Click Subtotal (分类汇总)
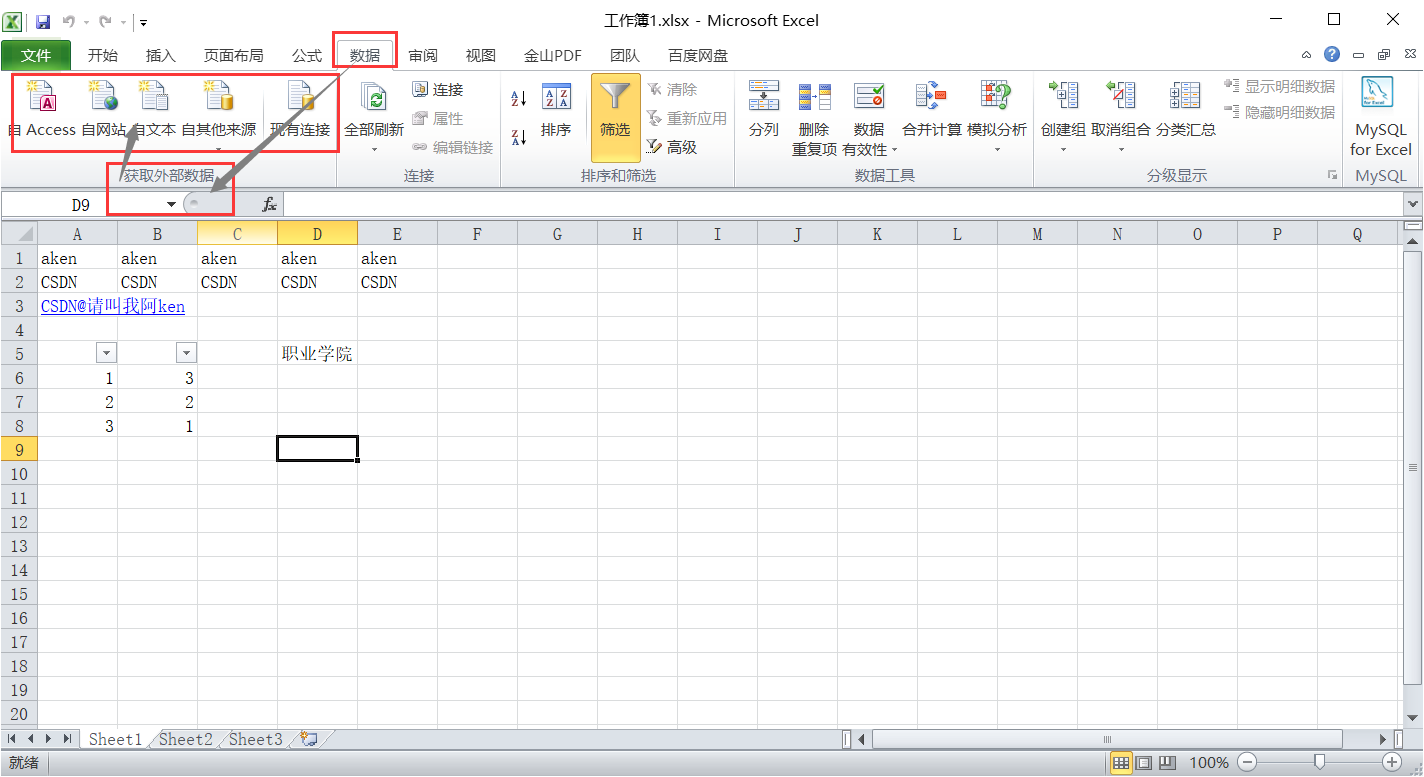The height and width of the screenshot is (777, 1424). pos(1185,110)
